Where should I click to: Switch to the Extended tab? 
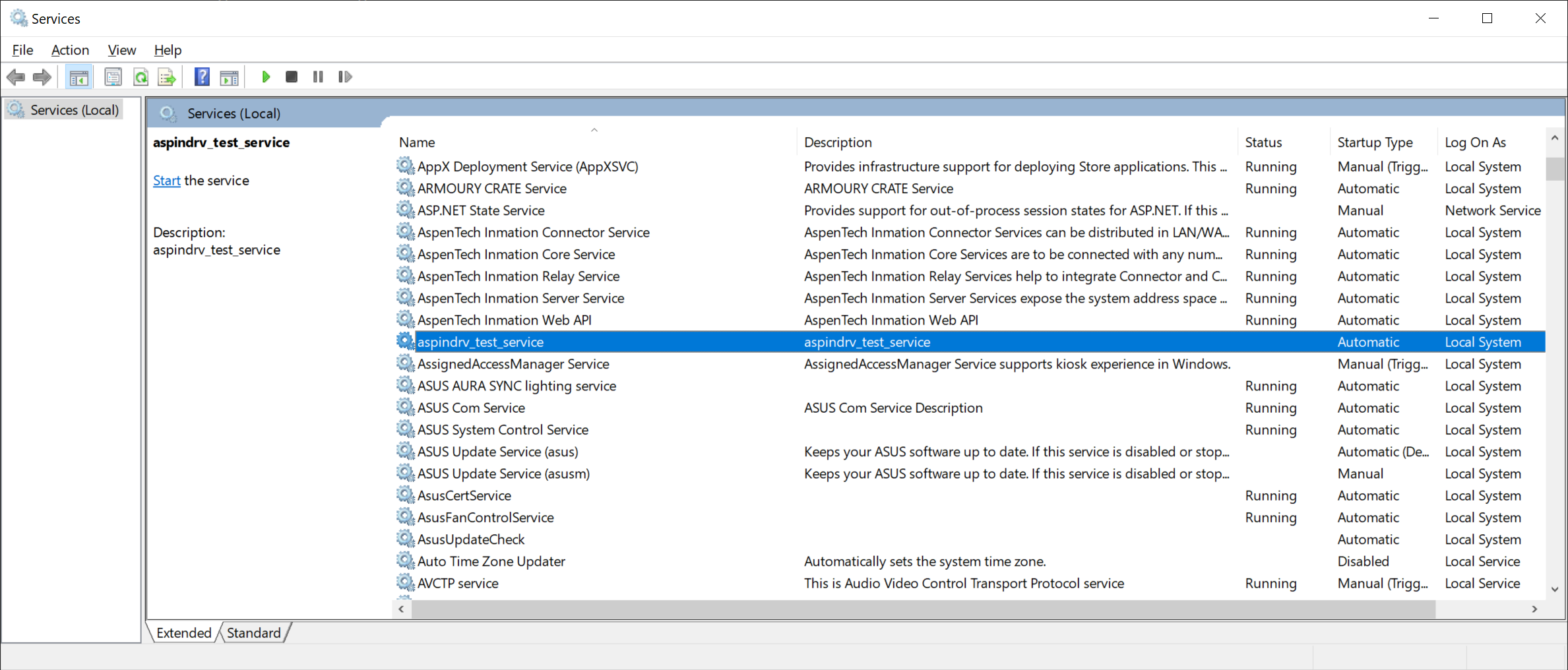[x=184, y=633]
